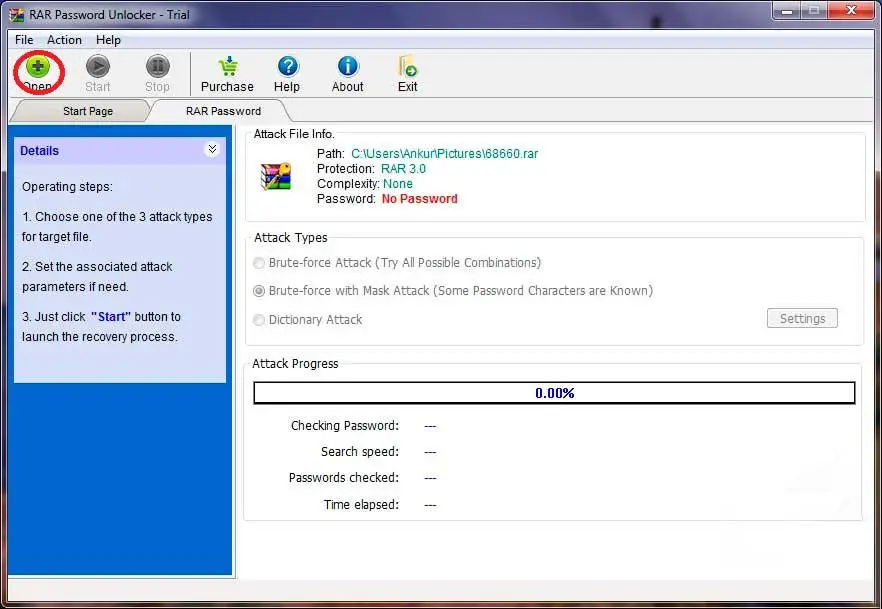Click the Complexity None value
882x609 pixels.
pos(398,184)
